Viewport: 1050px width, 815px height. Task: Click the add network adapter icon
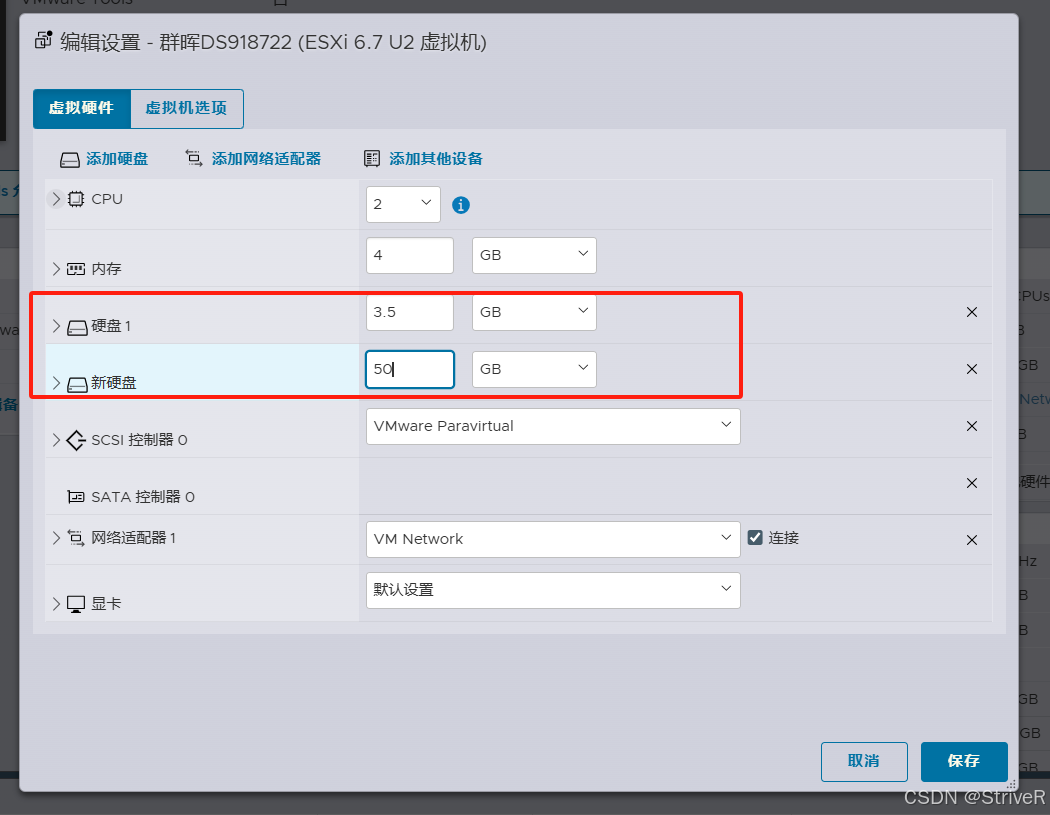tap(194, 159)
